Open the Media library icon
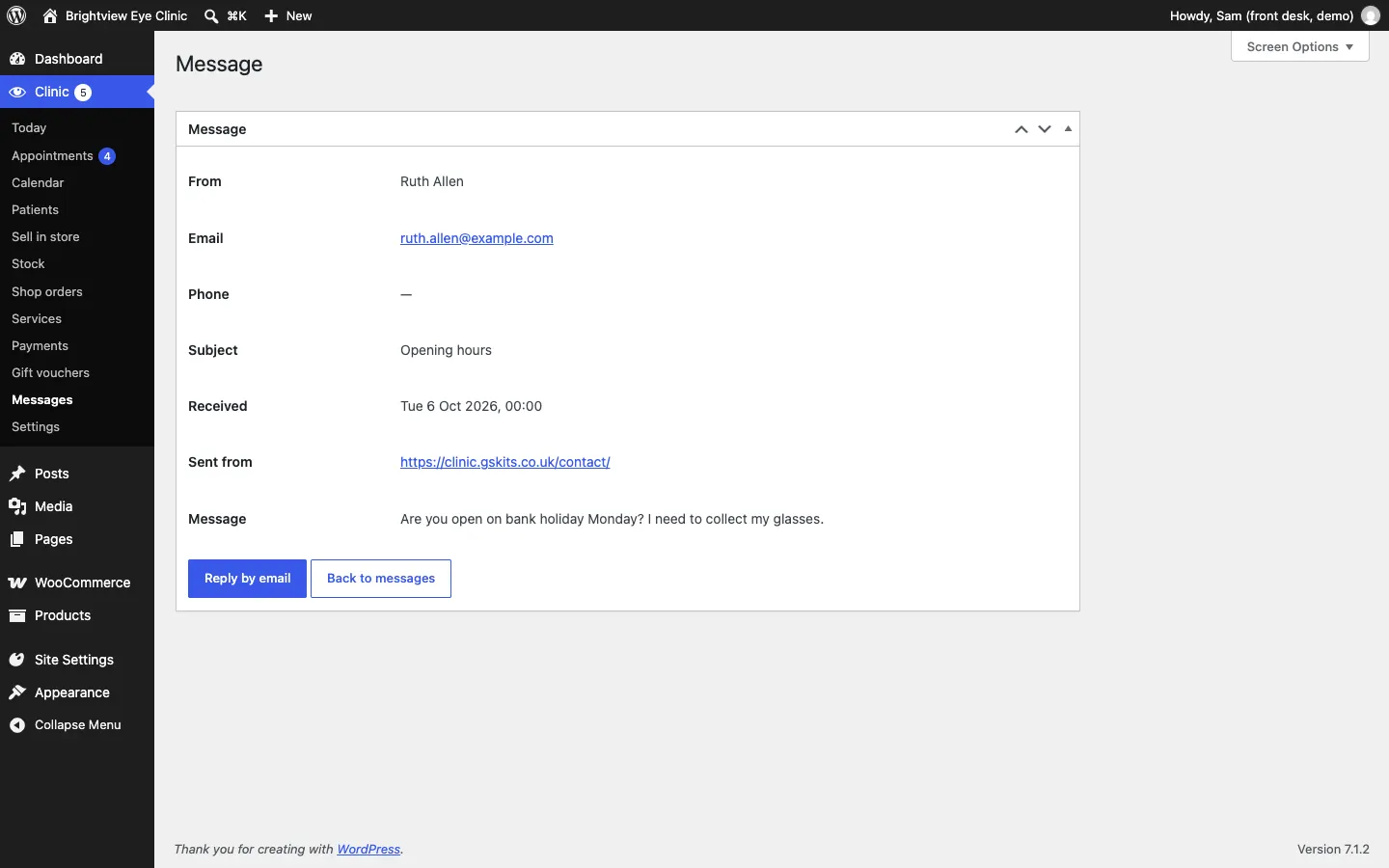The height and width of the screenshot is (868, 1389). tap(17, 506)
